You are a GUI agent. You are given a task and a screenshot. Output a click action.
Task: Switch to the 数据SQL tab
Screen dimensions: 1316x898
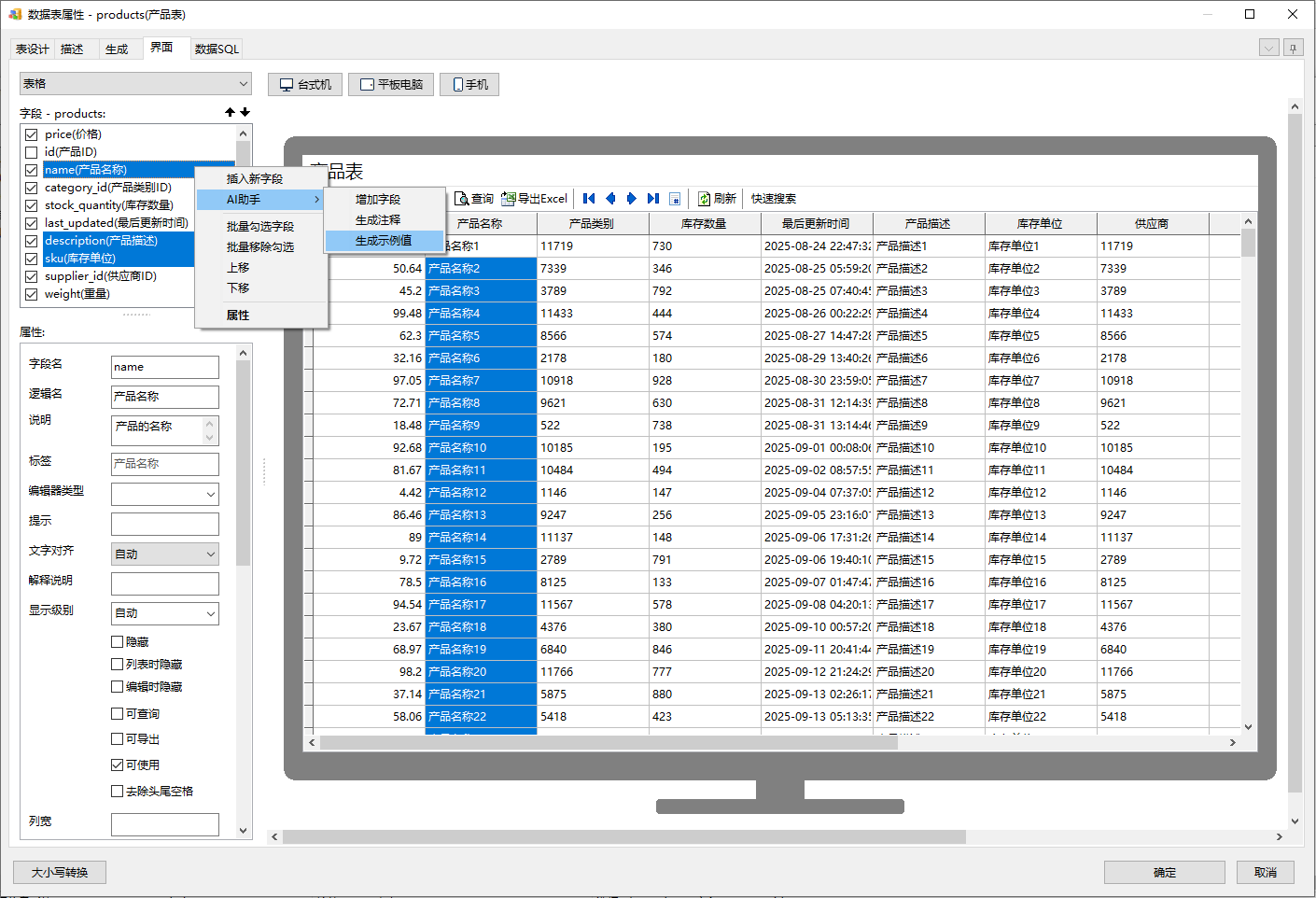click(217, 49)
